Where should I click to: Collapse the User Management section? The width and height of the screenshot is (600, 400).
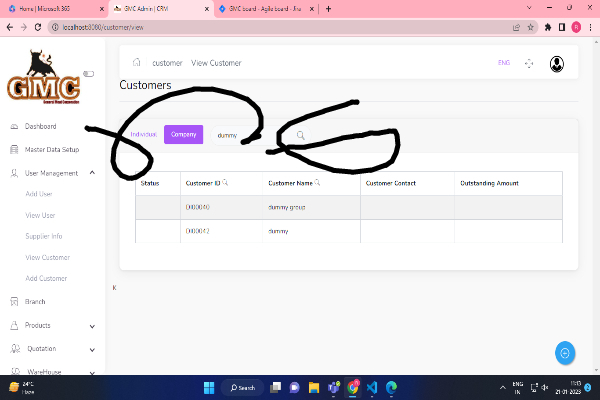click(92, 173)
